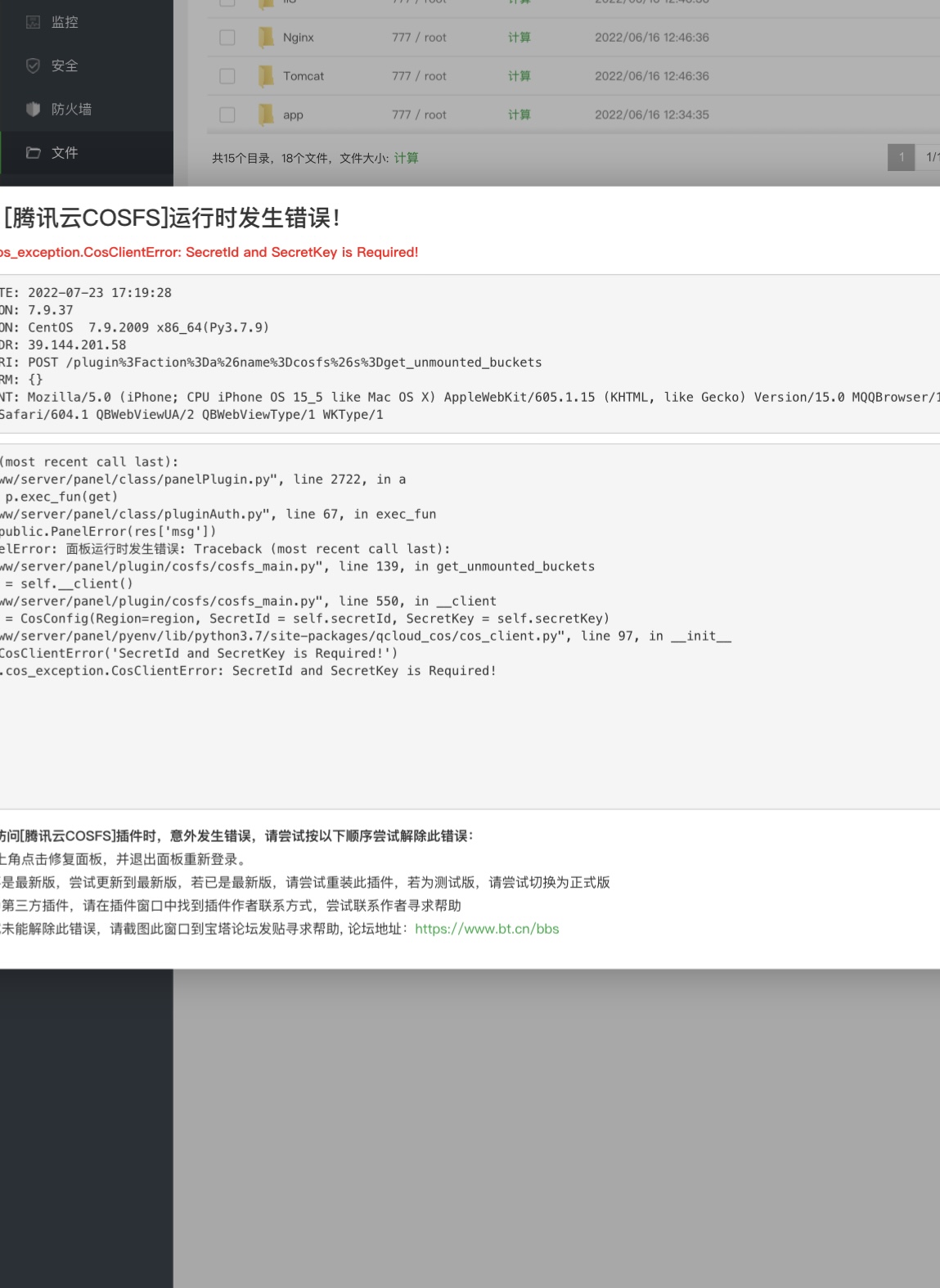
Task: Open the Nginx folder name
Action: coord(299,38)
